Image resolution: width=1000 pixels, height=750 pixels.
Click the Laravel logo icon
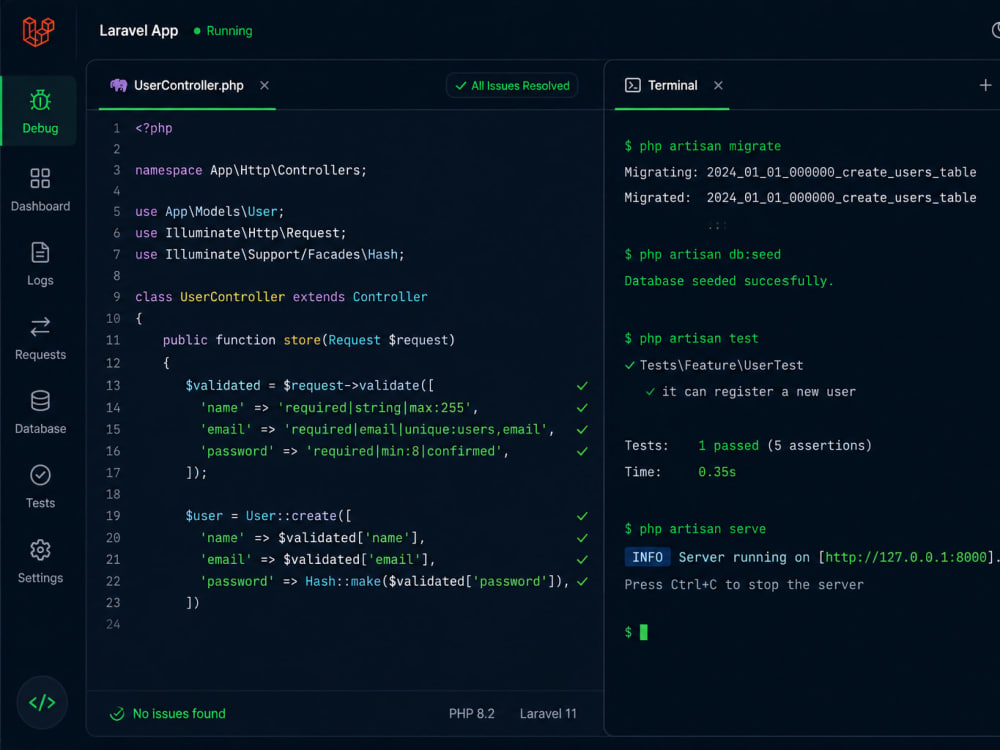[x=38, y=31]
